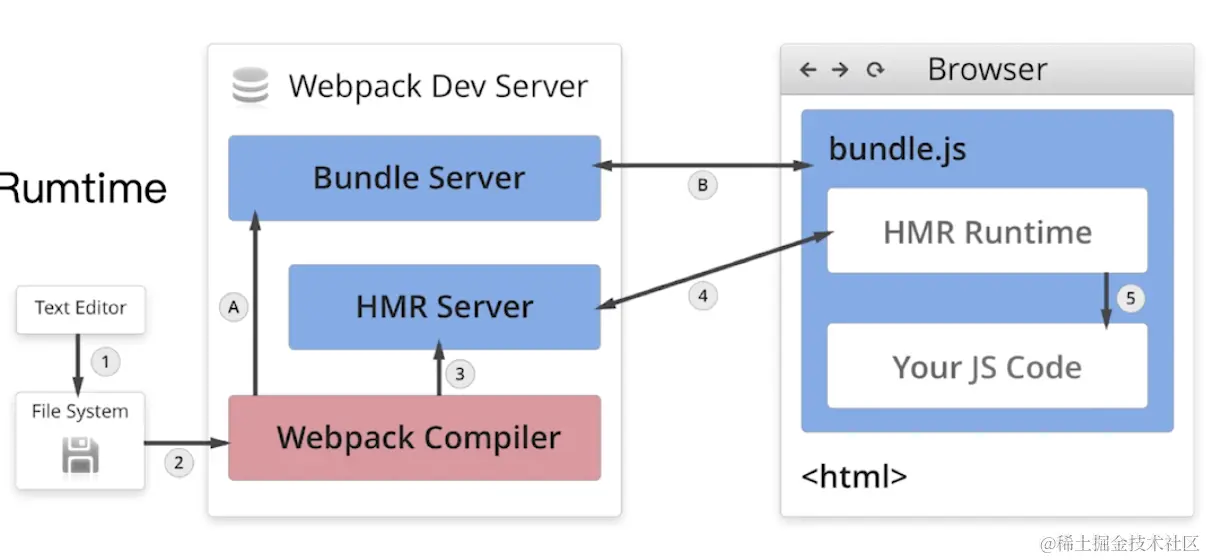Click the browser reload icon
Viewport: 1206px width, 560px height.
click(x=875, y=70)
